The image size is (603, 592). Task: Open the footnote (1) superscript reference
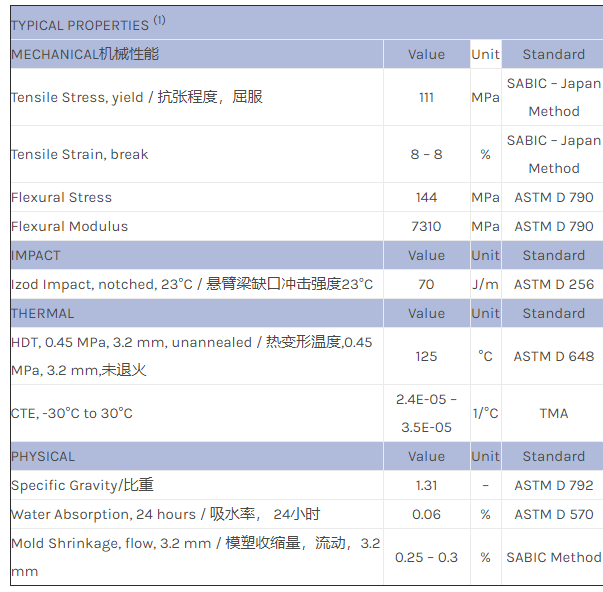160,20
